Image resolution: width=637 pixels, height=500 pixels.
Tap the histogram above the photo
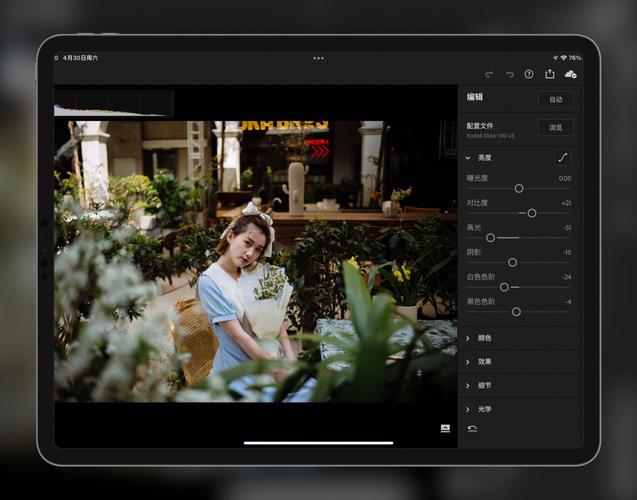[114, 103]
